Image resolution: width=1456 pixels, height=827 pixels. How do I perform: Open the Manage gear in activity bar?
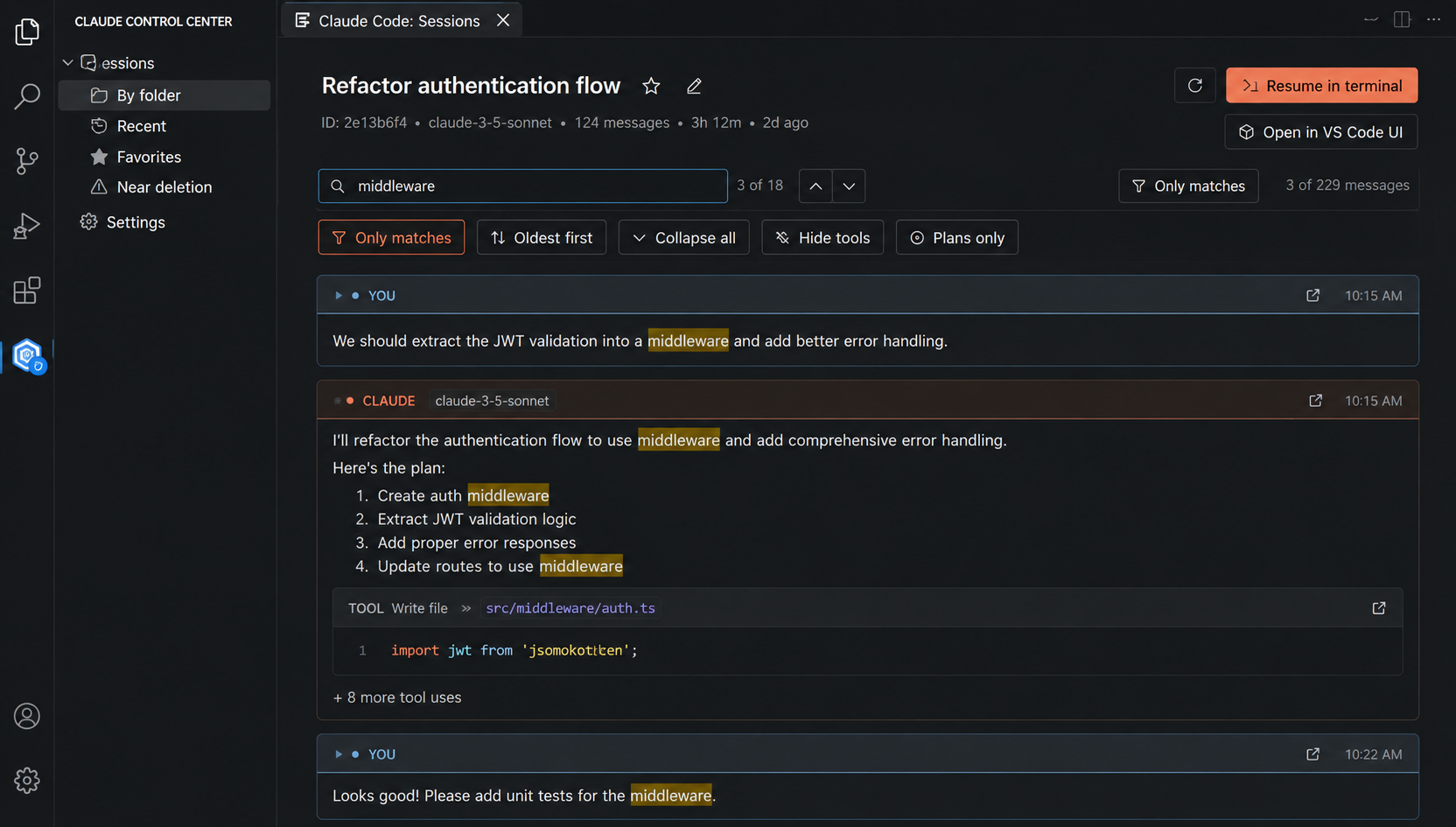coord(27,781)
